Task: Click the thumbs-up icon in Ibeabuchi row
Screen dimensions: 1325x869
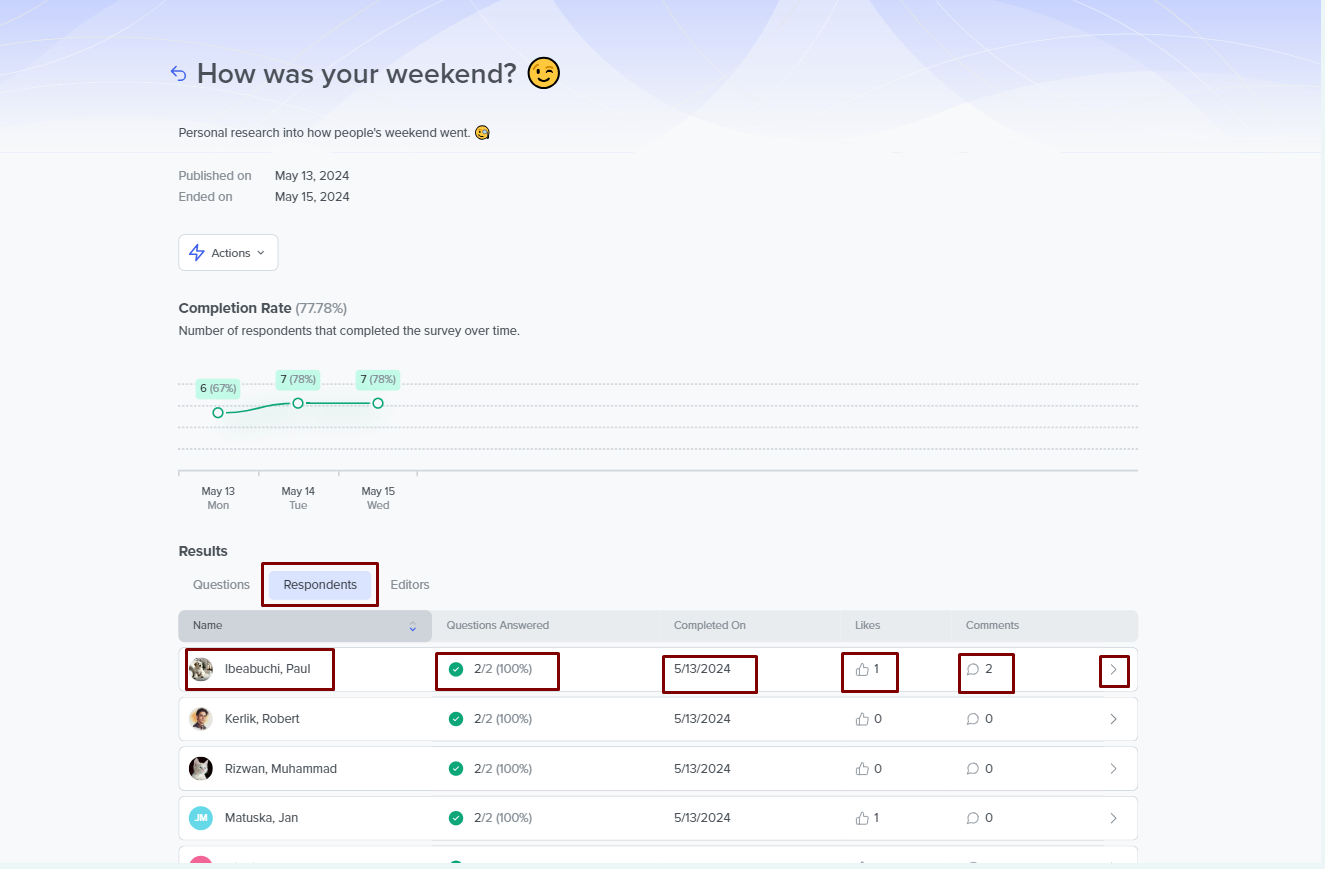Action: coord(862,669)
